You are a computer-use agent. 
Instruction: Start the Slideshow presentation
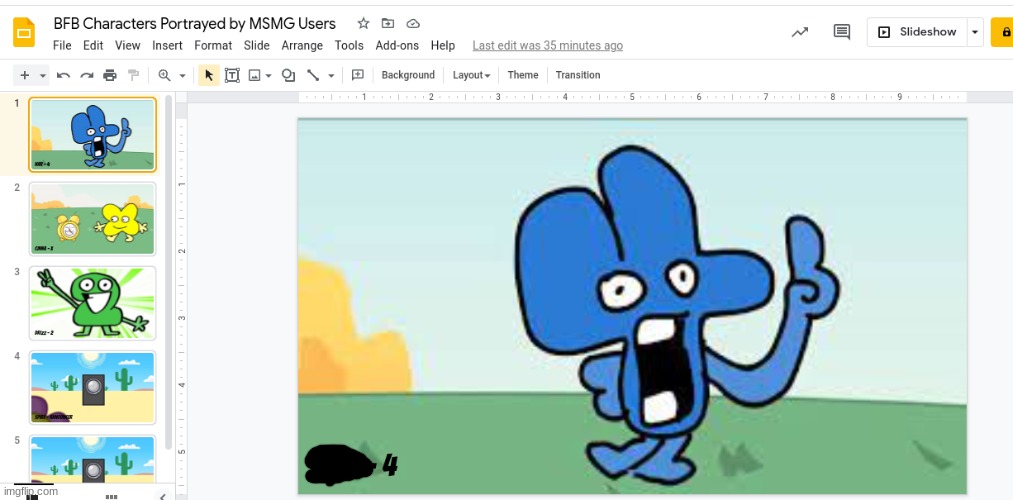(x=917, y=32)
